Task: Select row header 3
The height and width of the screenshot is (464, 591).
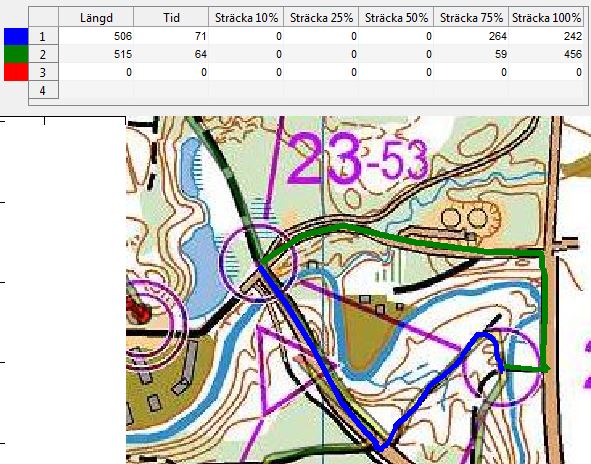Action: point(43,72)
